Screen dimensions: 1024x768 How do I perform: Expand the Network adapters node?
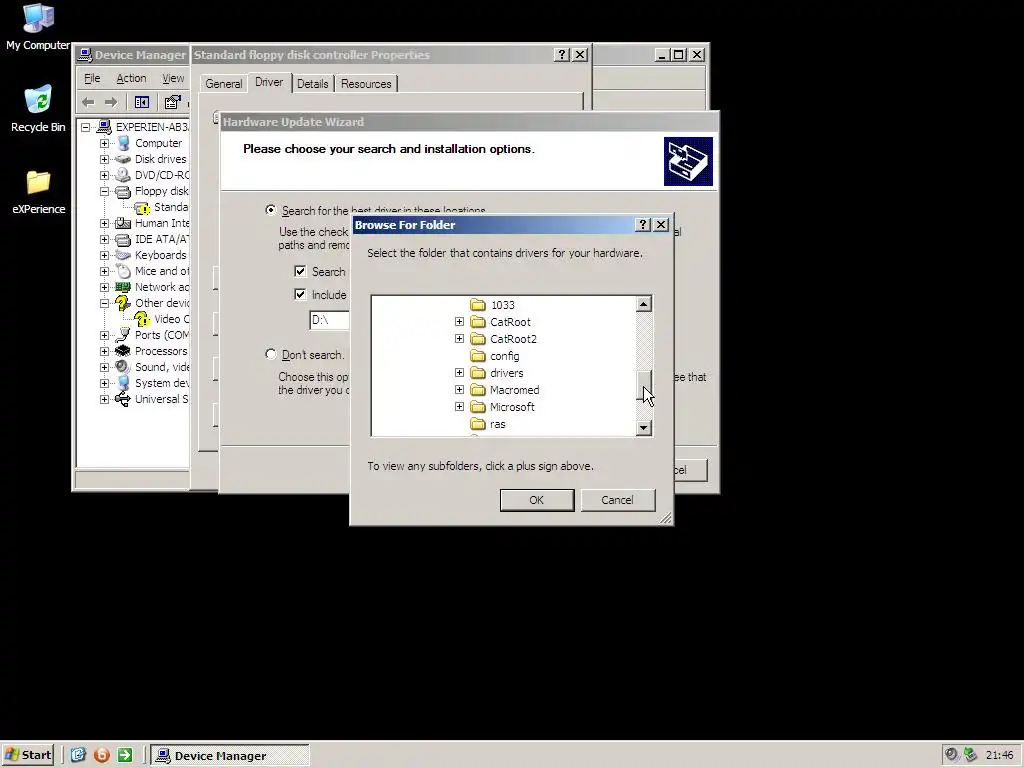(x=104, y=287)
